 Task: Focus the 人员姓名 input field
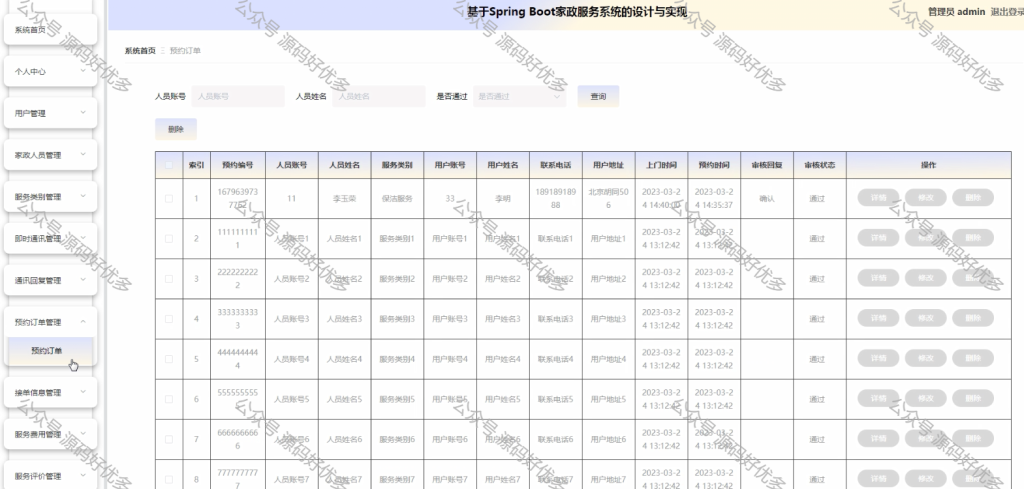(379, 96)
